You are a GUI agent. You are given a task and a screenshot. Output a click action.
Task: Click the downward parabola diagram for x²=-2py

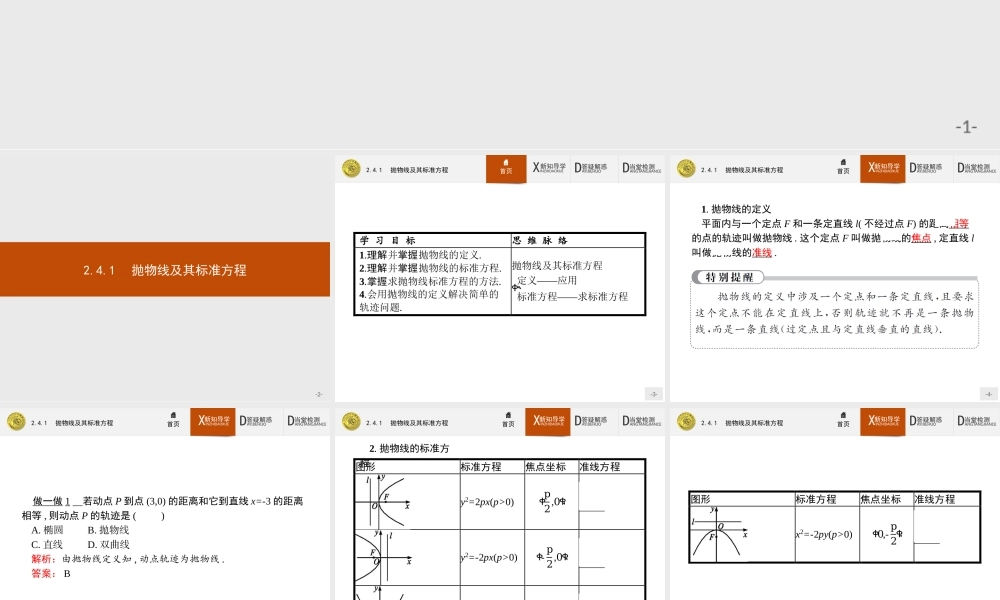(x=719, y=534)
